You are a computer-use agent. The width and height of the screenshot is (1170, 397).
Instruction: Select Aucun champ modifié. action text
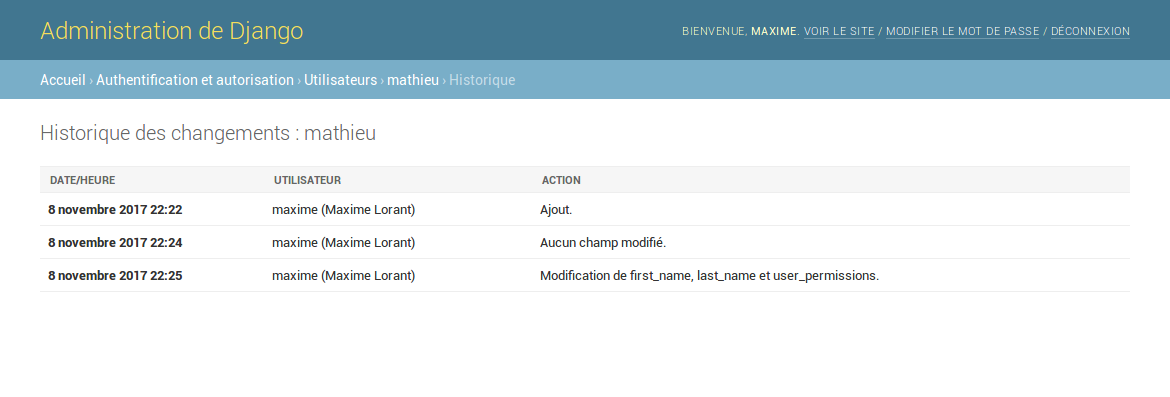click(603, 243)
